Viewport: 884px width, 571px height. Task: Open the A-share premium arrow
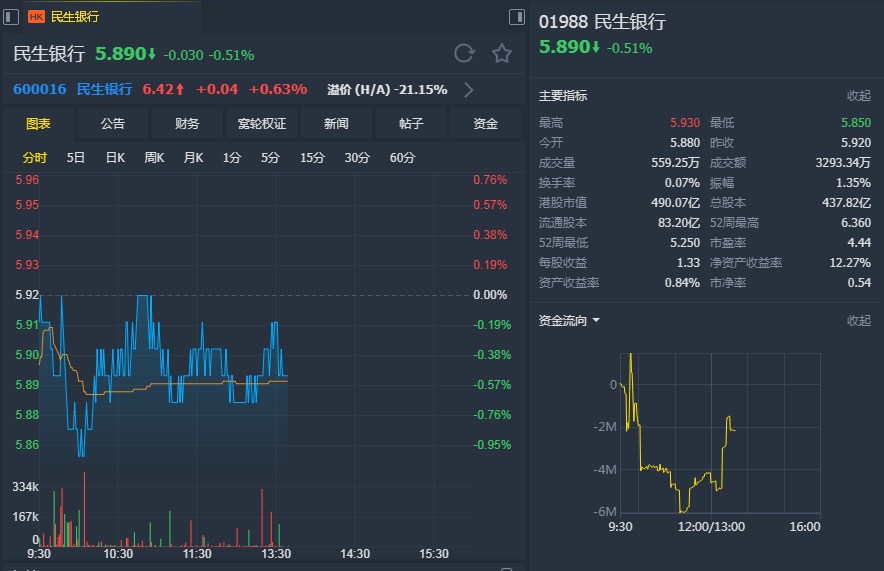pos(469,90)
